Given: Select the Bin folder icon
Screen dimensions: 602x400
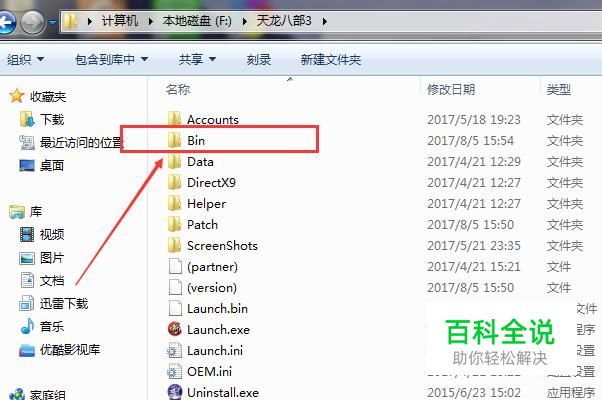Looking at the screenshot, I should click(x=175, y=140).
